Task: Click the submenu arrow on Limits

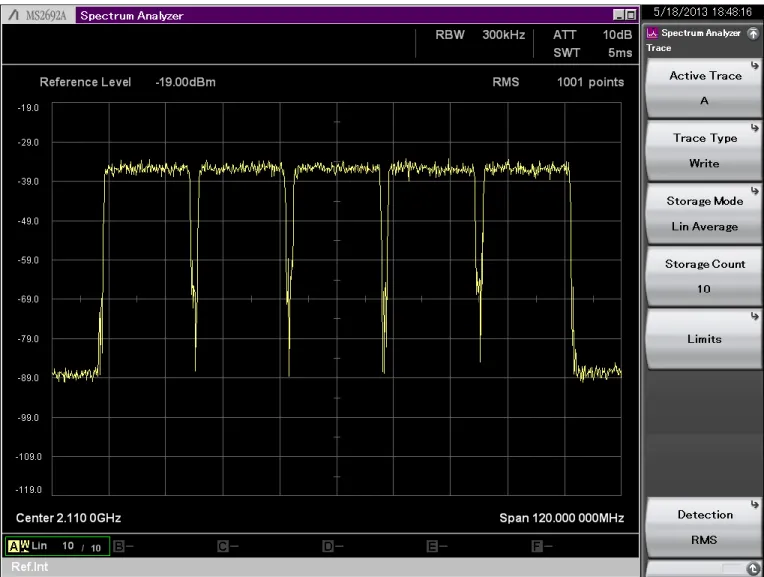Action: 755,316
